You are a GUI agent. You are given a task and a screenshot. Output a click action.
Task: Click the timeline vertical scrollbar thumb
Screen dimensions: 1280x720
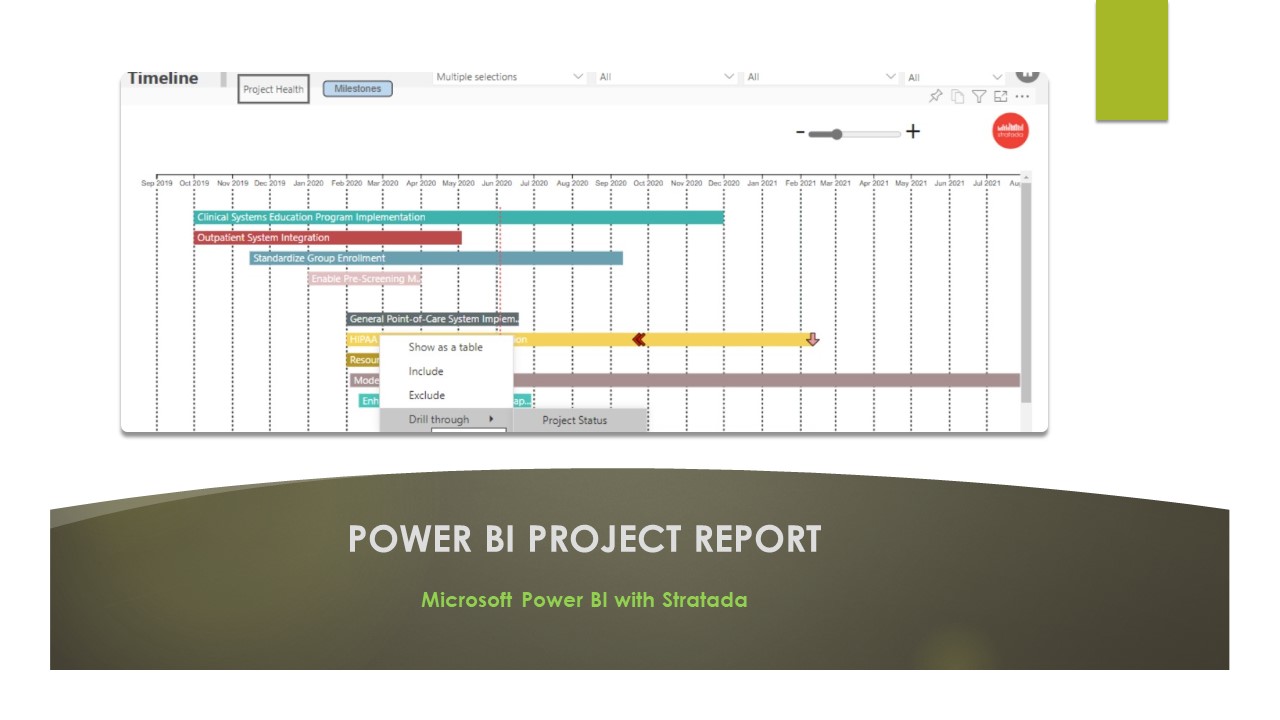point(1026,292)
